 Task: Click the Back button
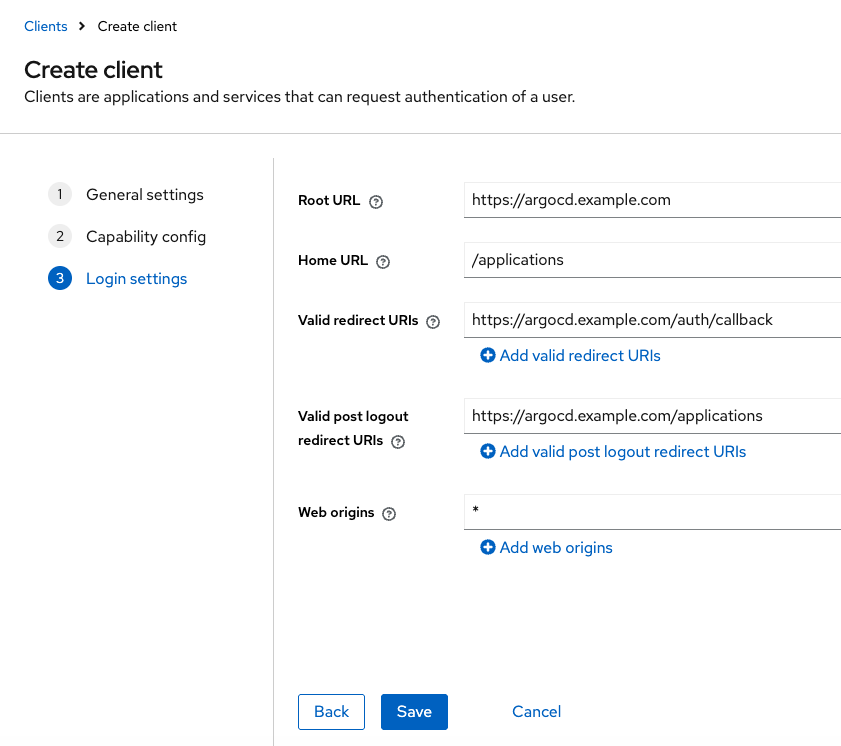331,712
